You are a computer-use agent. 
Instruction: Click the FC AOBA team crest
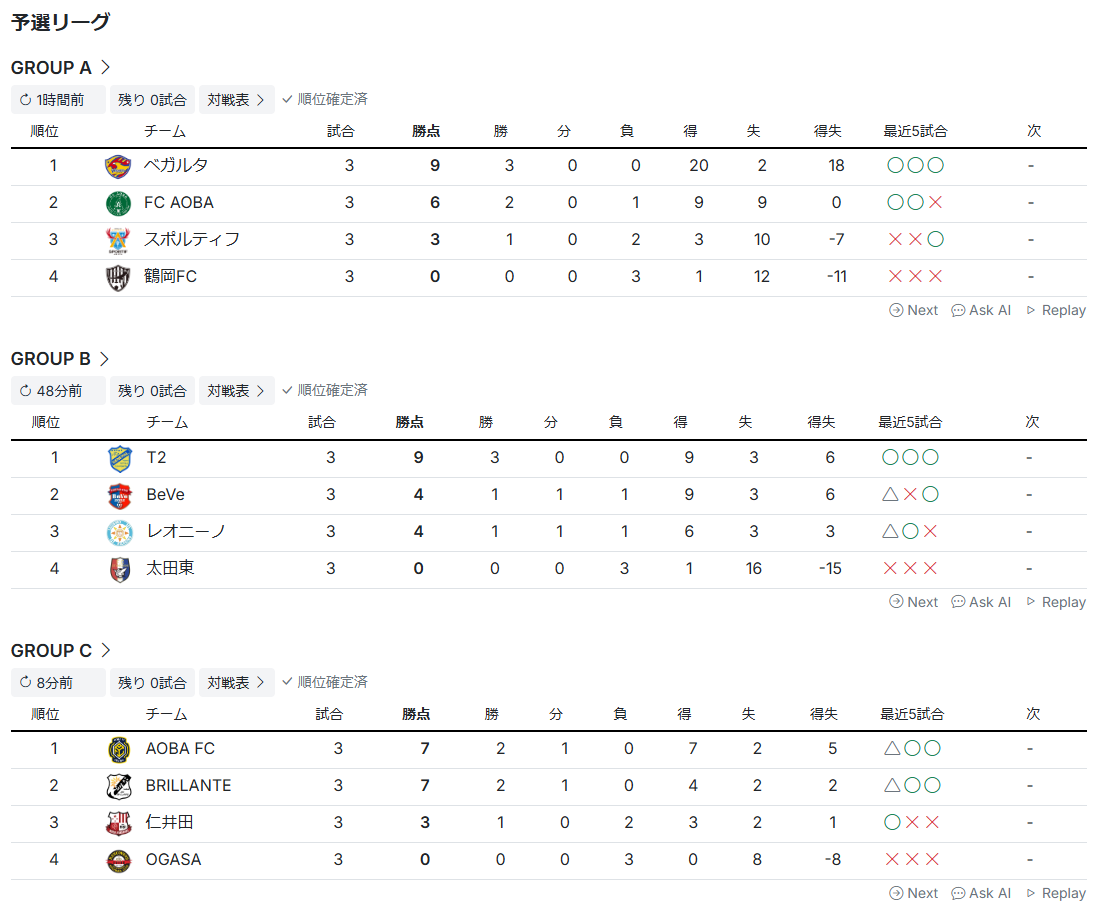pos(118,203)
